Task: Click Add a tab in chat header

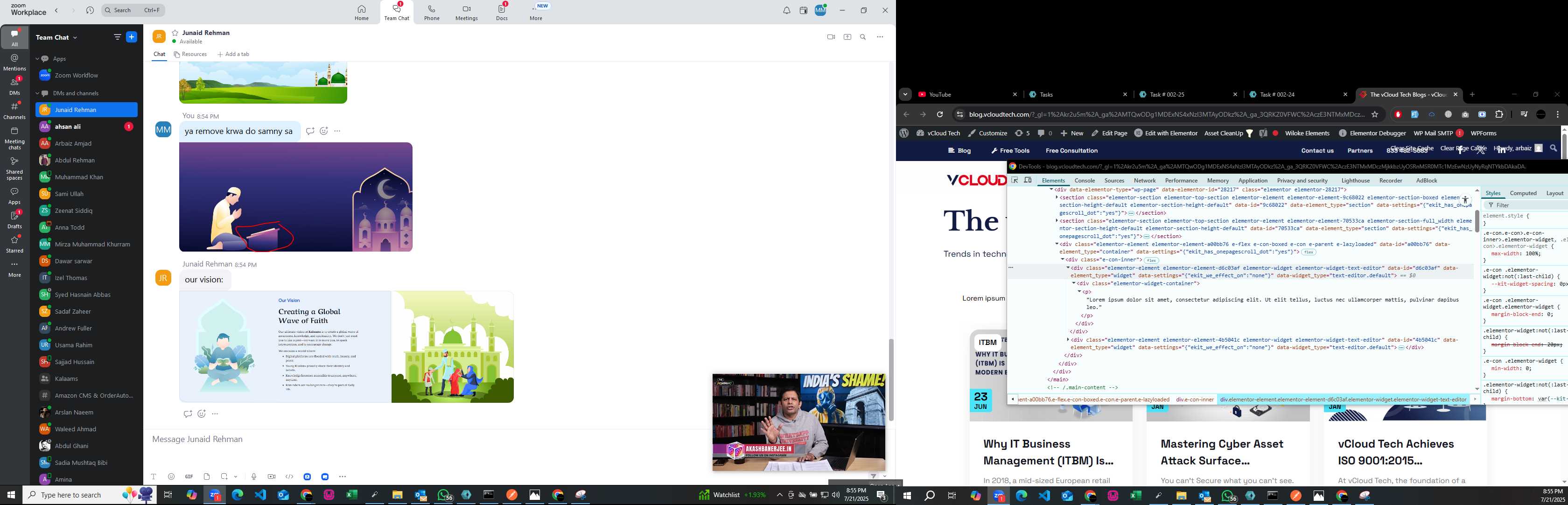Action: point(233,54)
